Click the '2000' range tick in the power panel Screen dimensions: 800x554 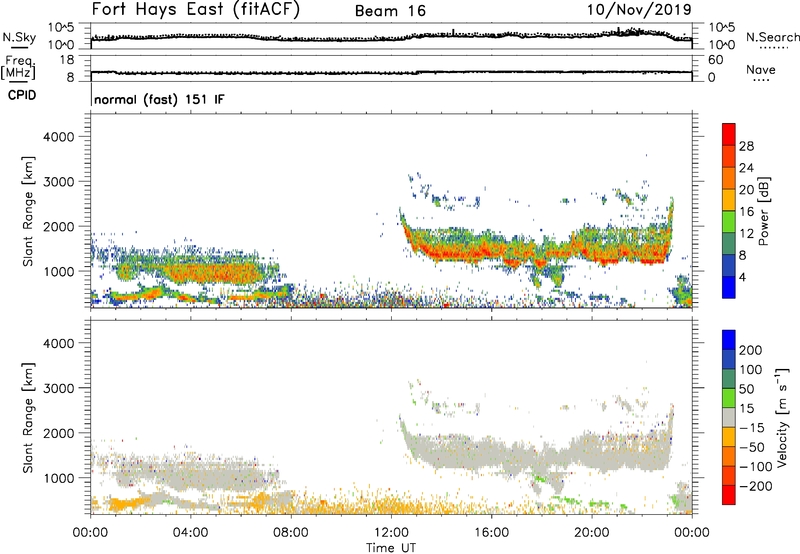58,226
